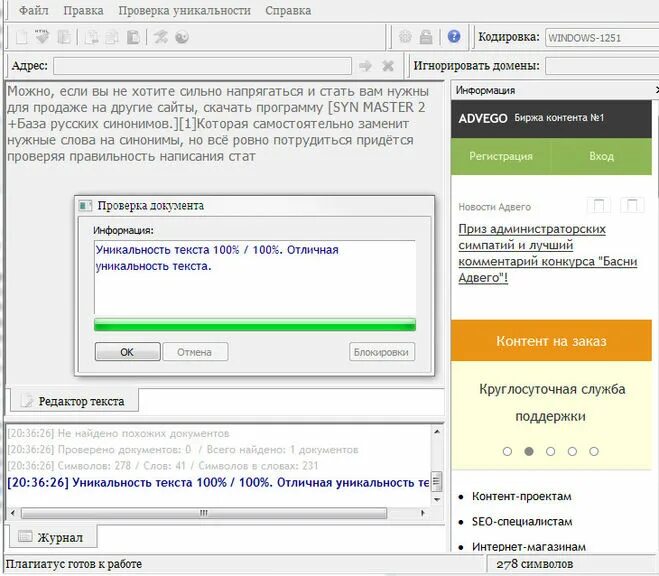
Task: Click the Круглосуточная служба поддержки slide text
Action: point(551,402)
